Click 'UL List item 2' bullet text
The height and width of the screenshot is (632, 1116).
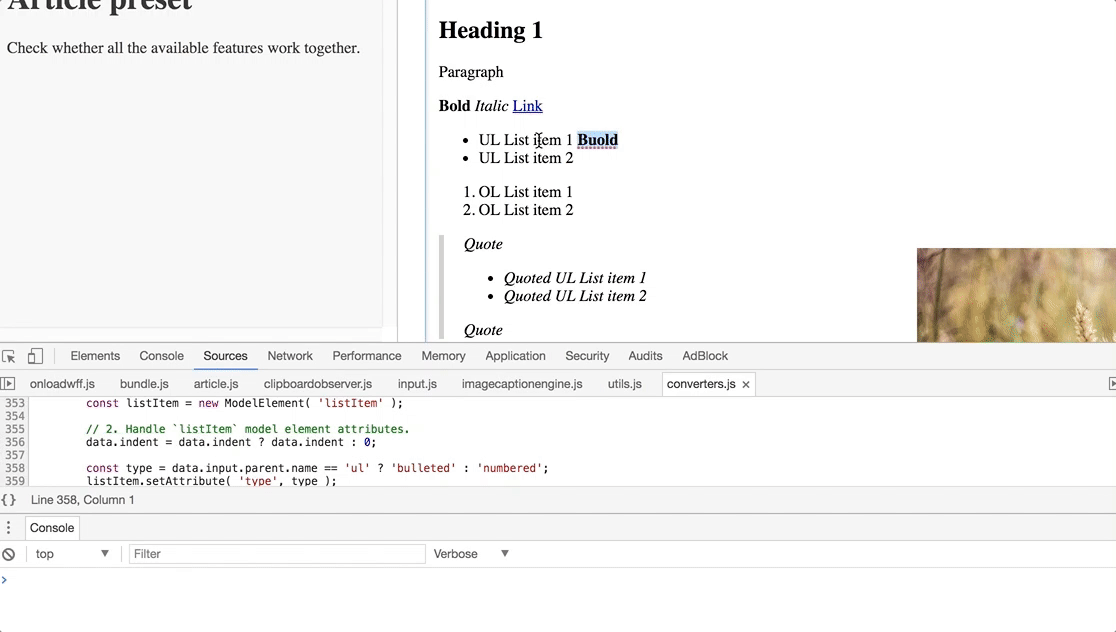coord(526,158)
